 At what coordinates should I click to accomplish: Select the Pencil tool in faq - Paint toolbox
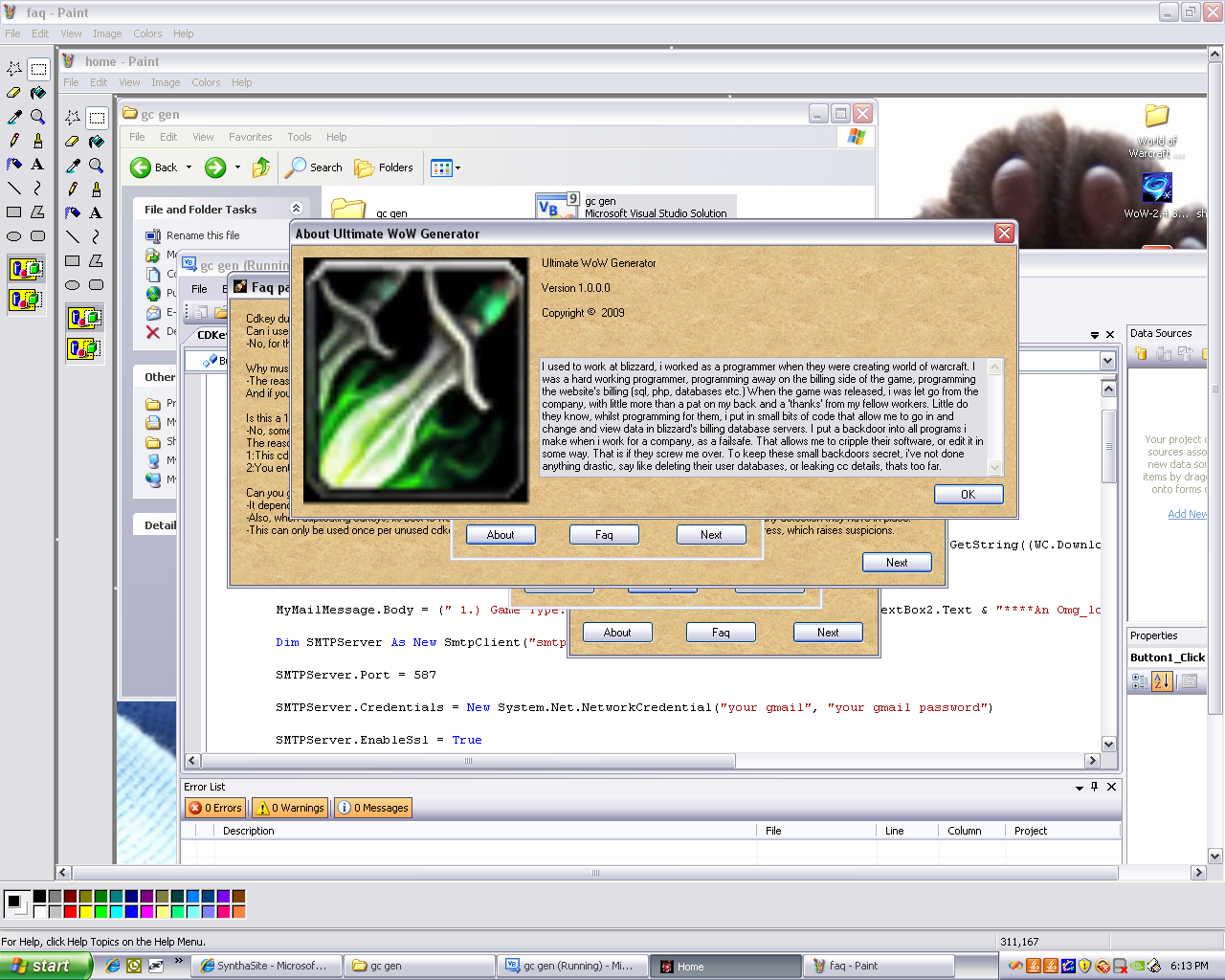[14, 141]
